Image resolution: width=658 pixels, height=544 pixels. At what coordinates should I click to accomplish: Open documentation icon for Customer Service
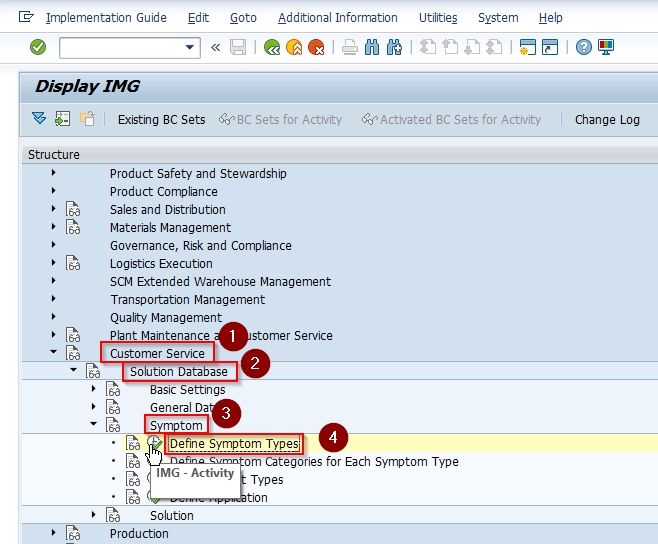tap(73, 353)
